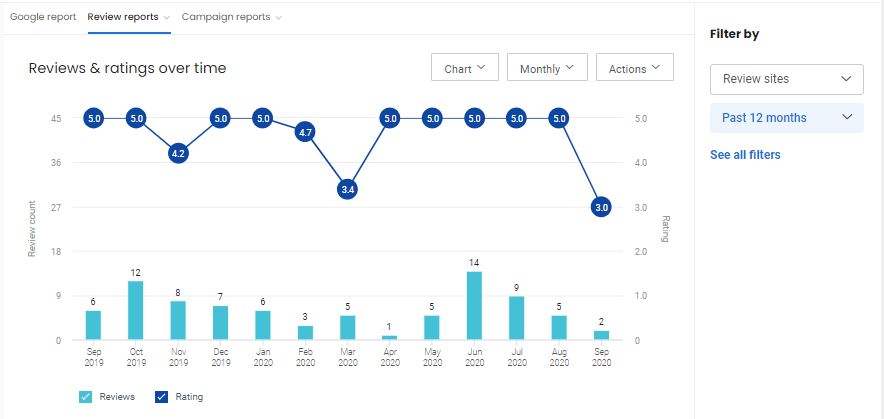The width and height of the screenshot is (884, 419).
Task: Expand the Chart type dropdown
Action: pos(464,68)
